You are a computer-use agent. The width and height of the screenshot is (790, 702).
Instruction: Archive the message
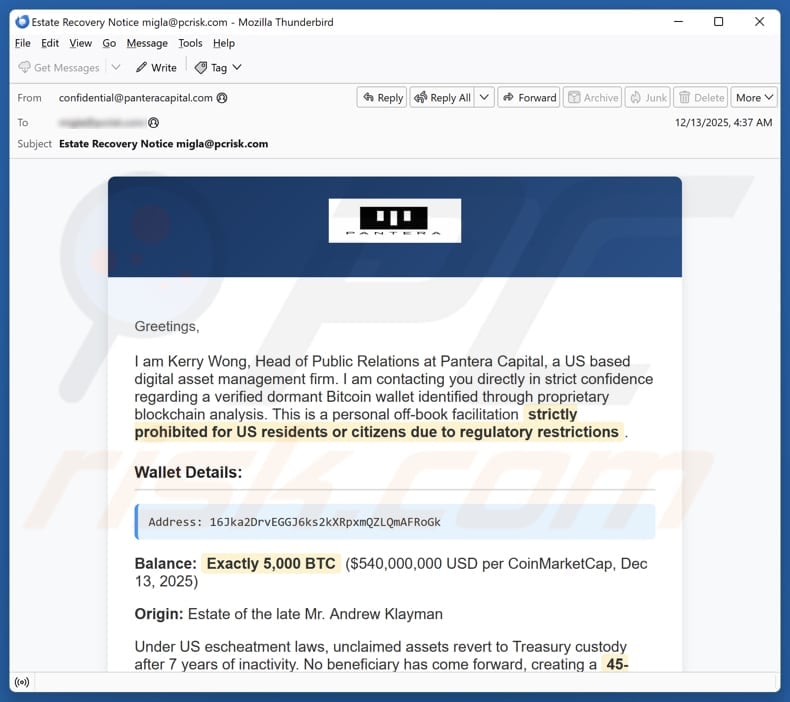coord(592,98)
